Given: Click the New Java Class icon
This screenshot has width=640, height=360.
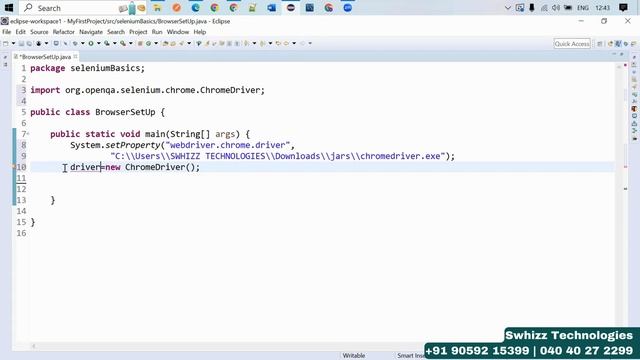Looking at the screenshot, I should (149, 43).
